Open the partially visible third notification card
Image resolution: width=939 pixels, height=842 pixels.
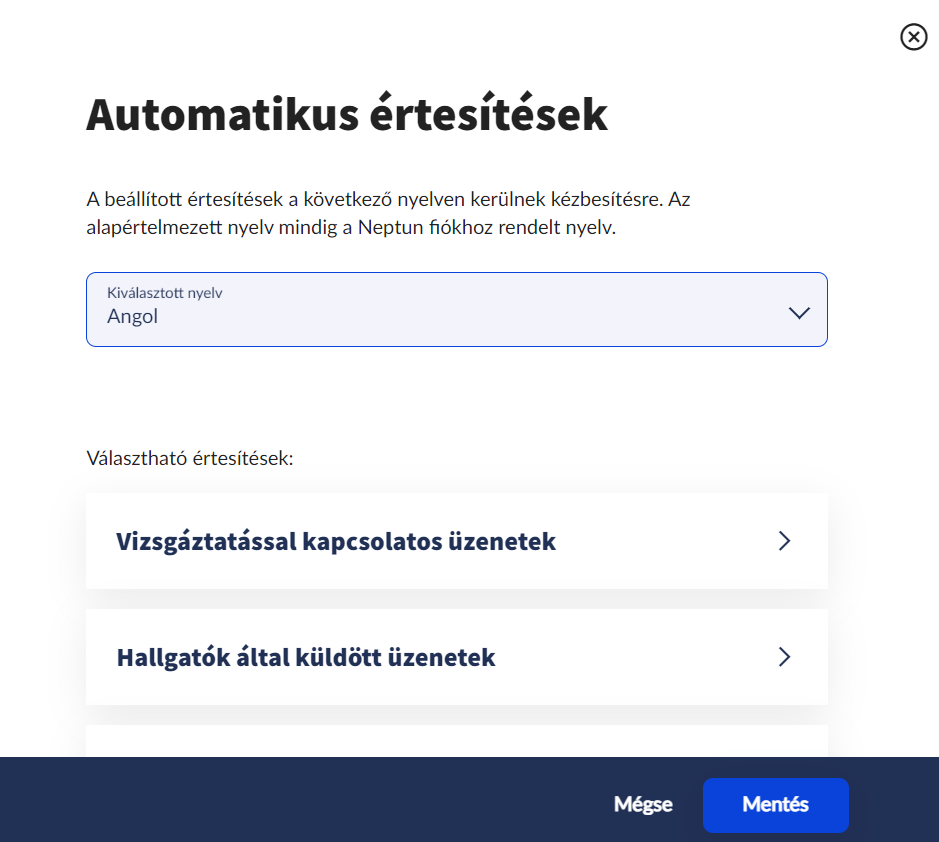tap(456, 741)
